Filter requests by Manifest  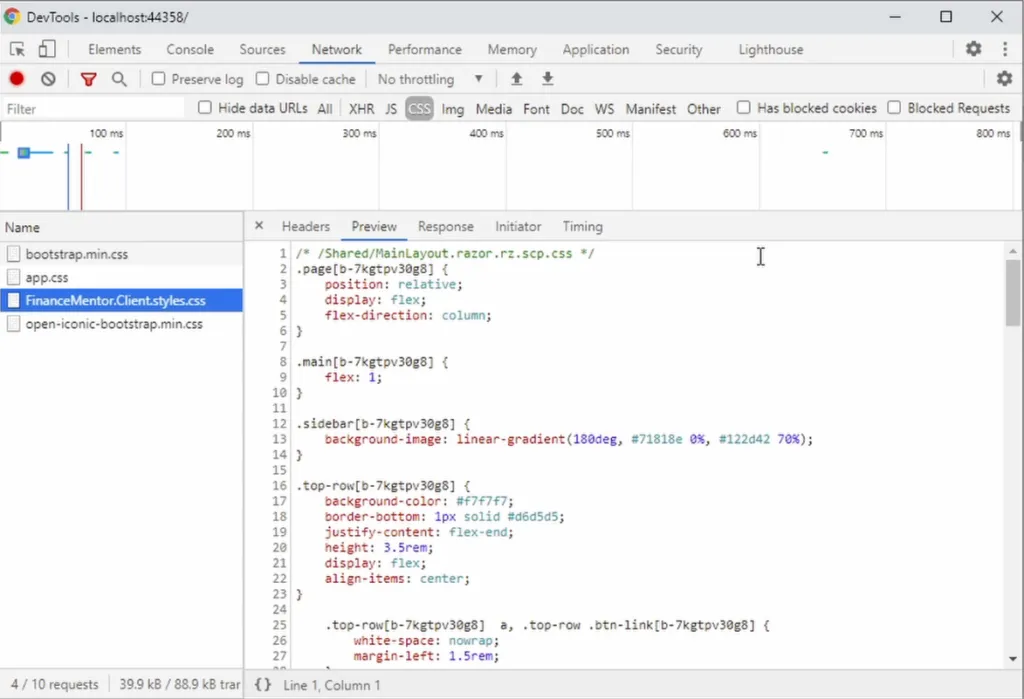(650, 109)
